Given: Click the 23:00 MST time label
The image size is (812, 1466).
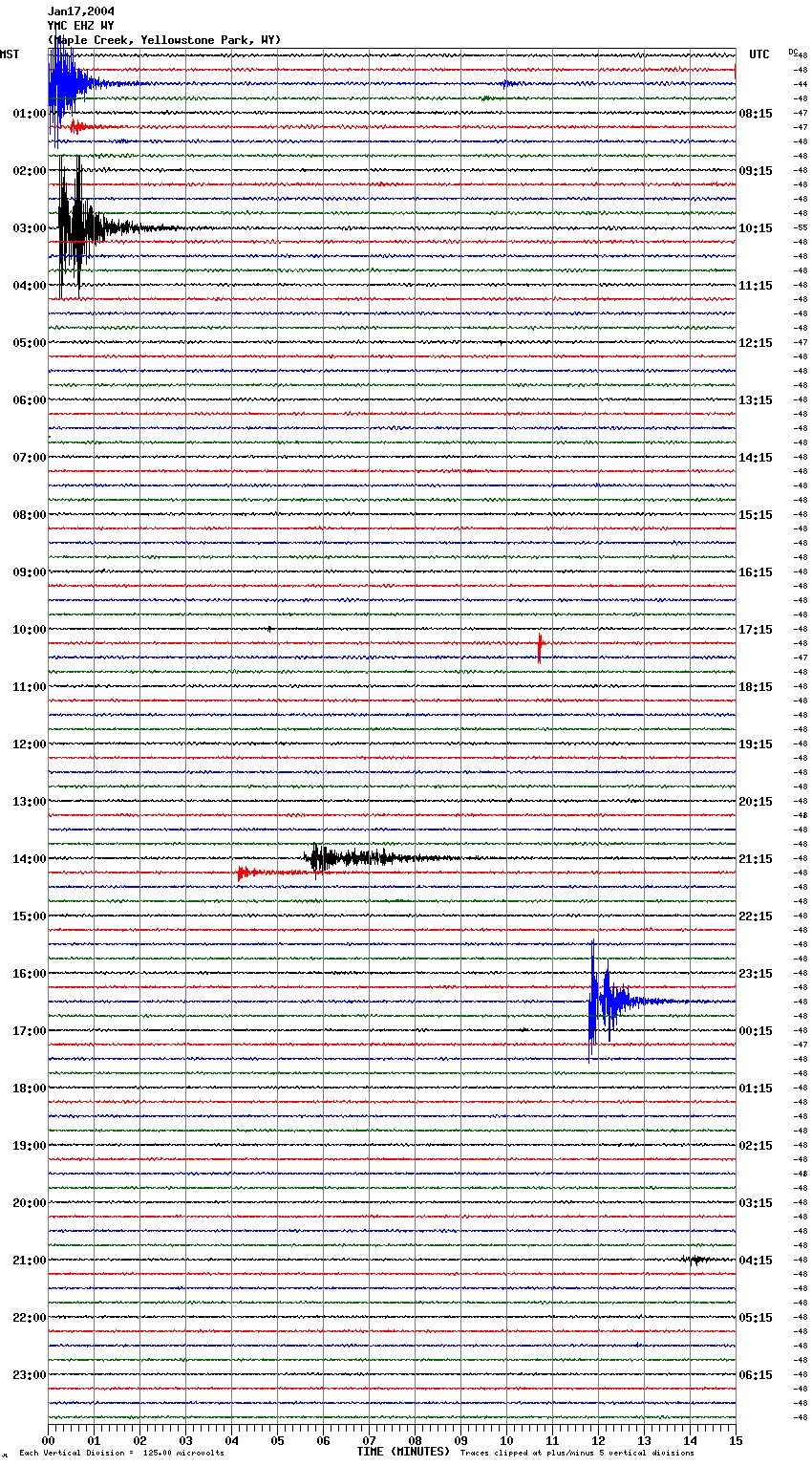Looking at the screenshot, I should [x=30, y=1374].
